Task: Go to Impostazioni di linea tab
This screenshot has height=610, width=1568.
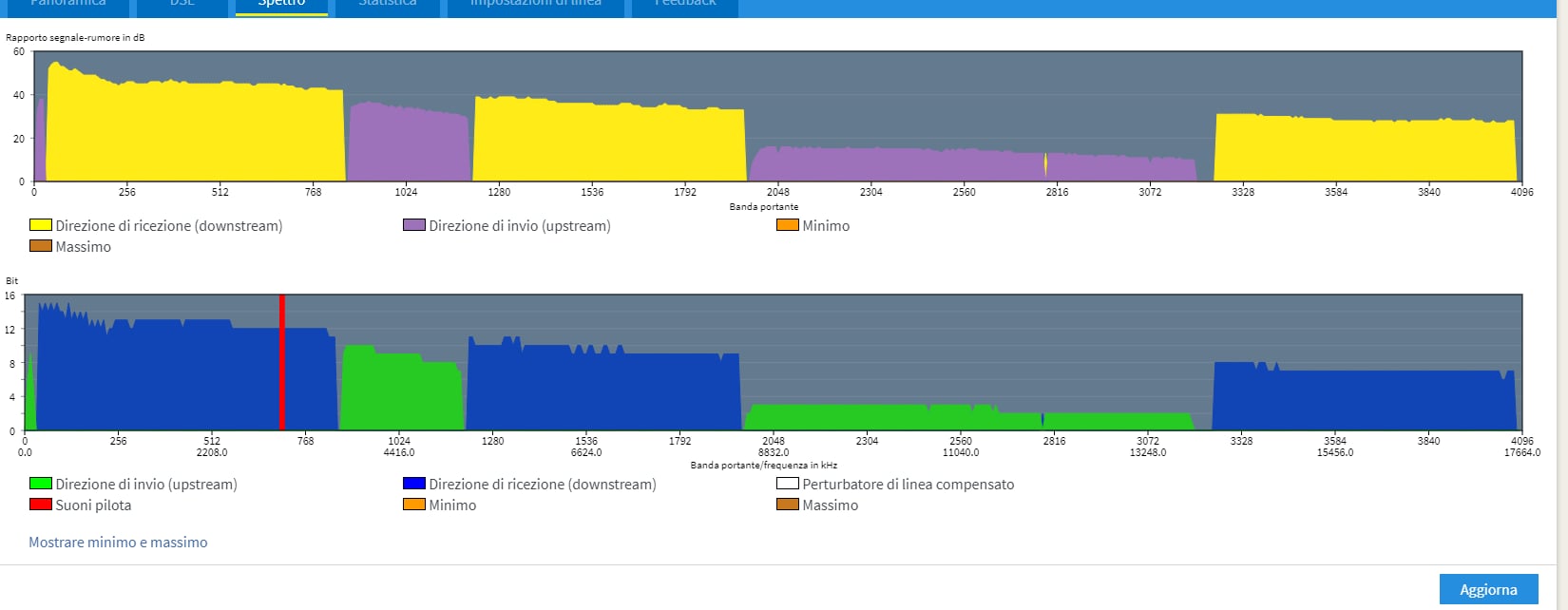Action: (535, 5)
